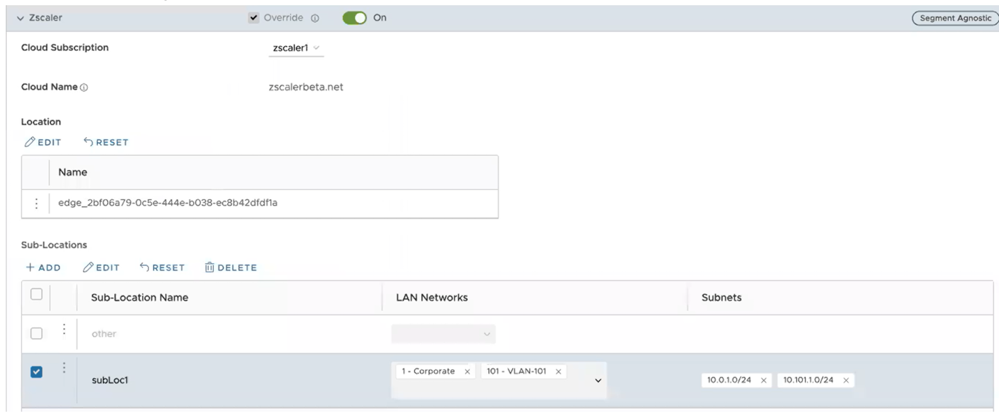The width and height of the screenshot is (999, 413).
Task: Remove the 10.101.1.0/24 subnet tag
Action: pos(846,380)
